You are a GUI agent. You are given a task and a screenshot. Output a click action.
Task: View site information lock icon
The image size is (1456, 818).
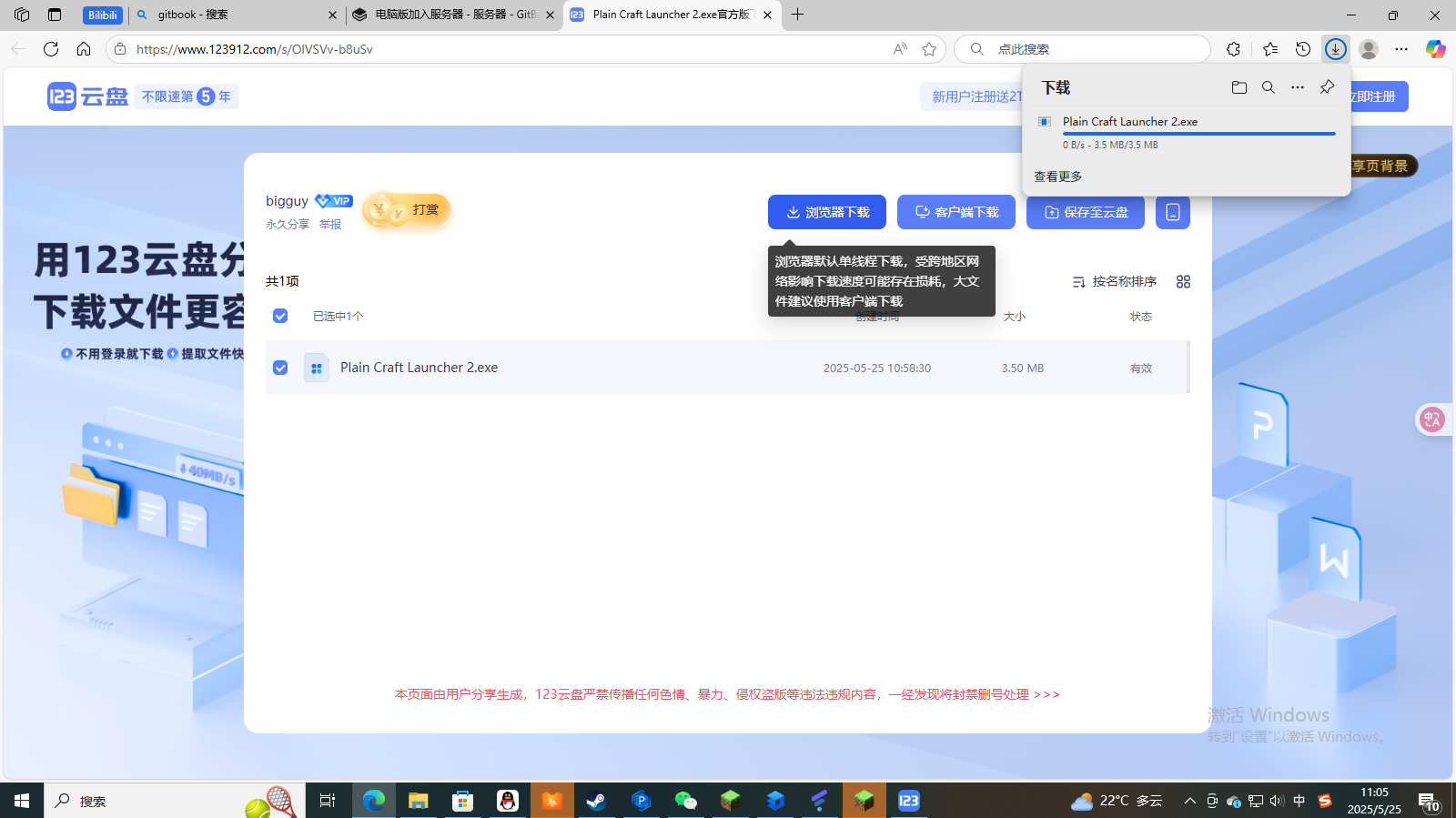point(120,49)
